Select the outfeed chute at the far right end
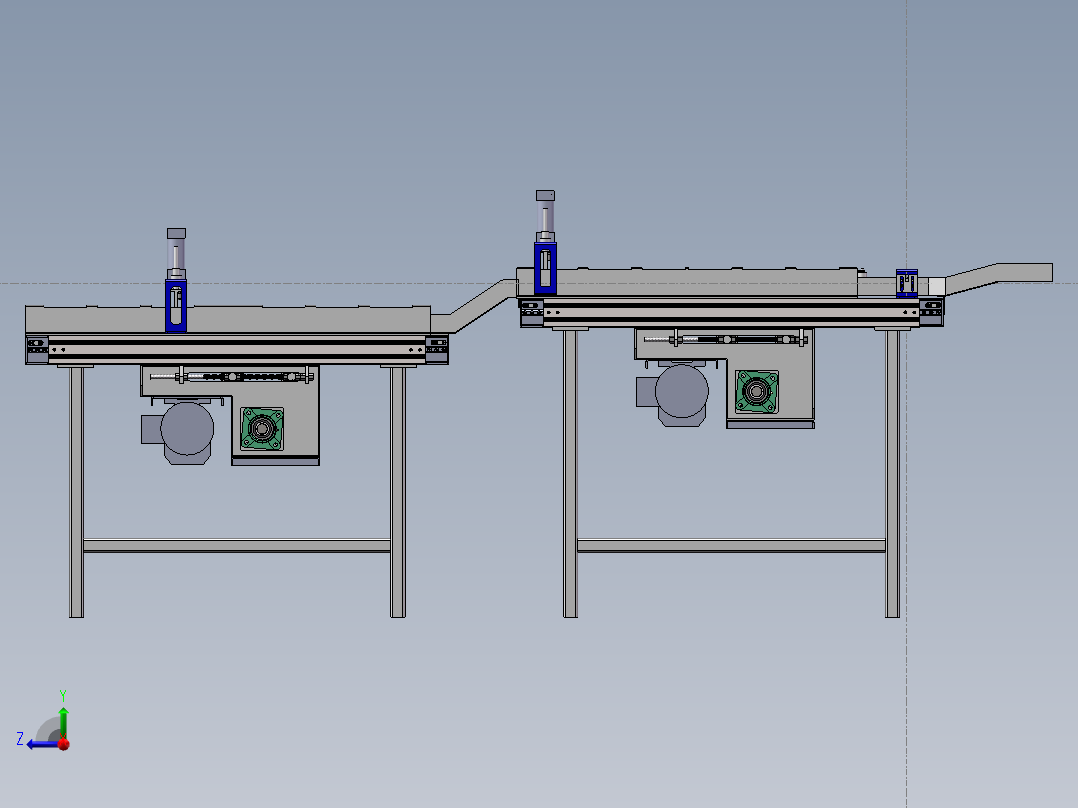The height and width of the screenshot is (808, 1078). (x=999, y=277)
